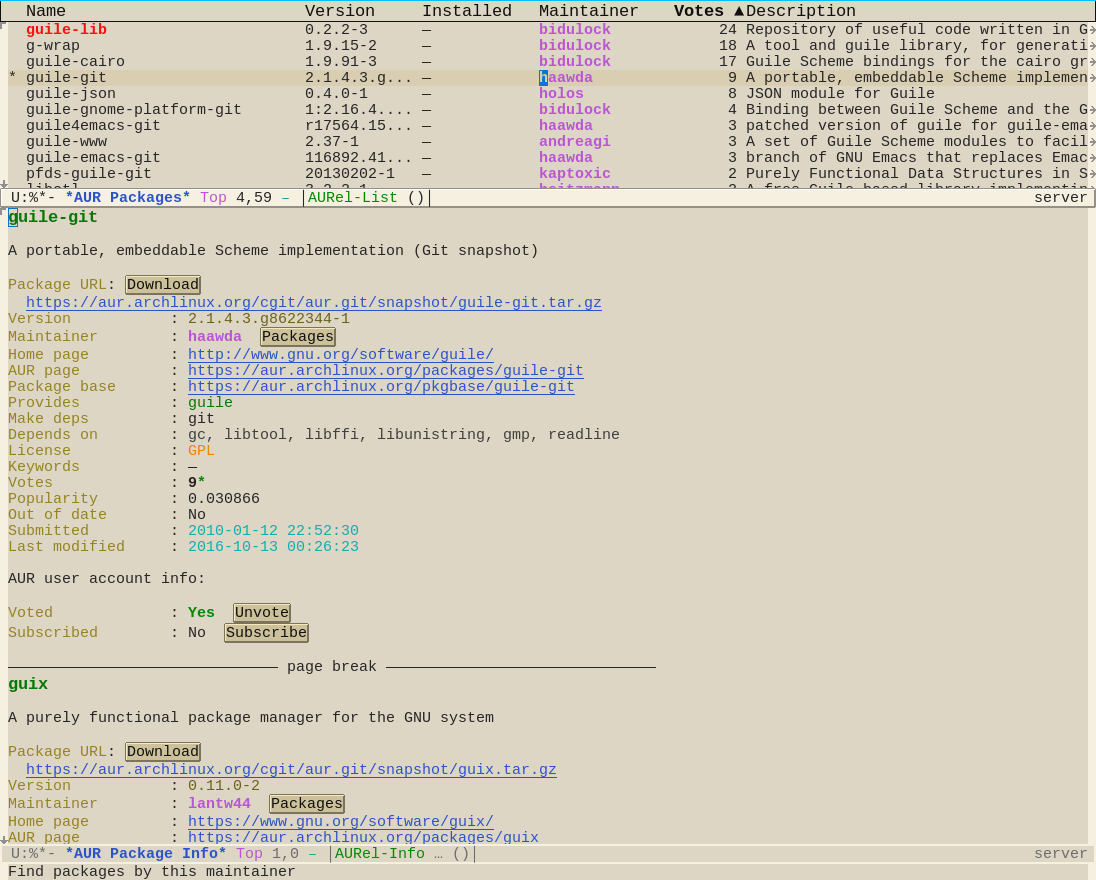This screenshot has width=1096, height=880.
Task: Open guix.tar.gz snapshot link
Action: coord(291,770)
